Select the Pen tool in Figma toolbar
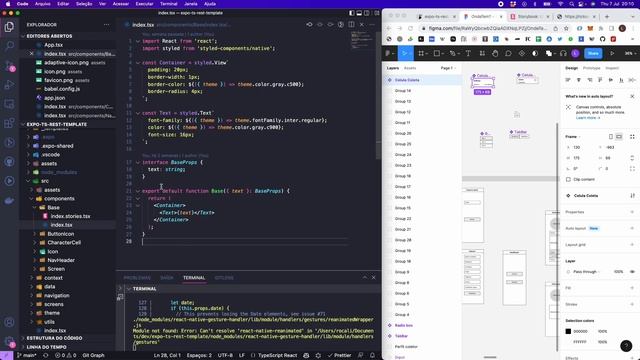This screenshot has height=360, width=640. pos(452,53)
